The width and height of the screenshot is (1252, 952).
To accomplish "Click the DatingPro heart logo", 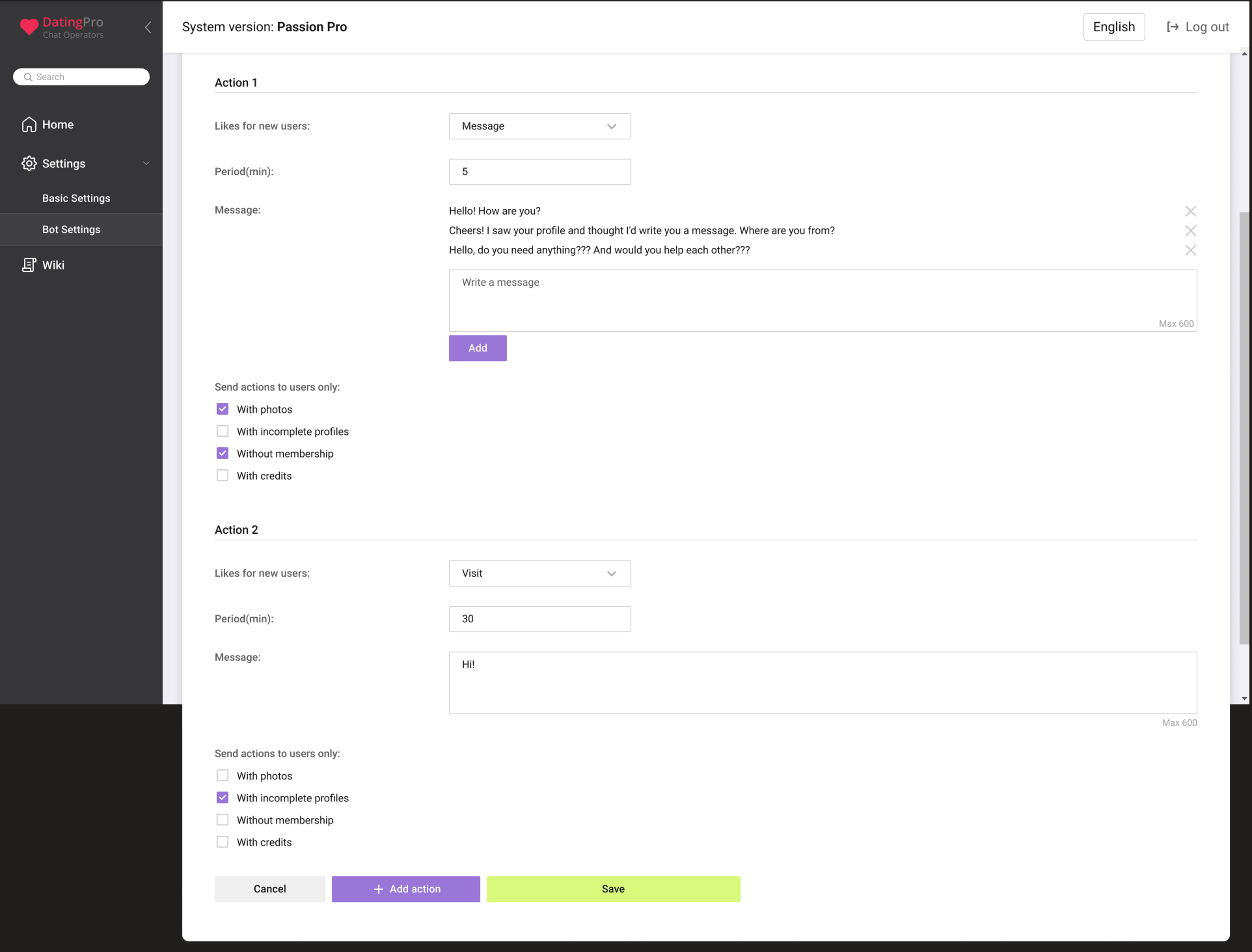I will click(29, 27).
